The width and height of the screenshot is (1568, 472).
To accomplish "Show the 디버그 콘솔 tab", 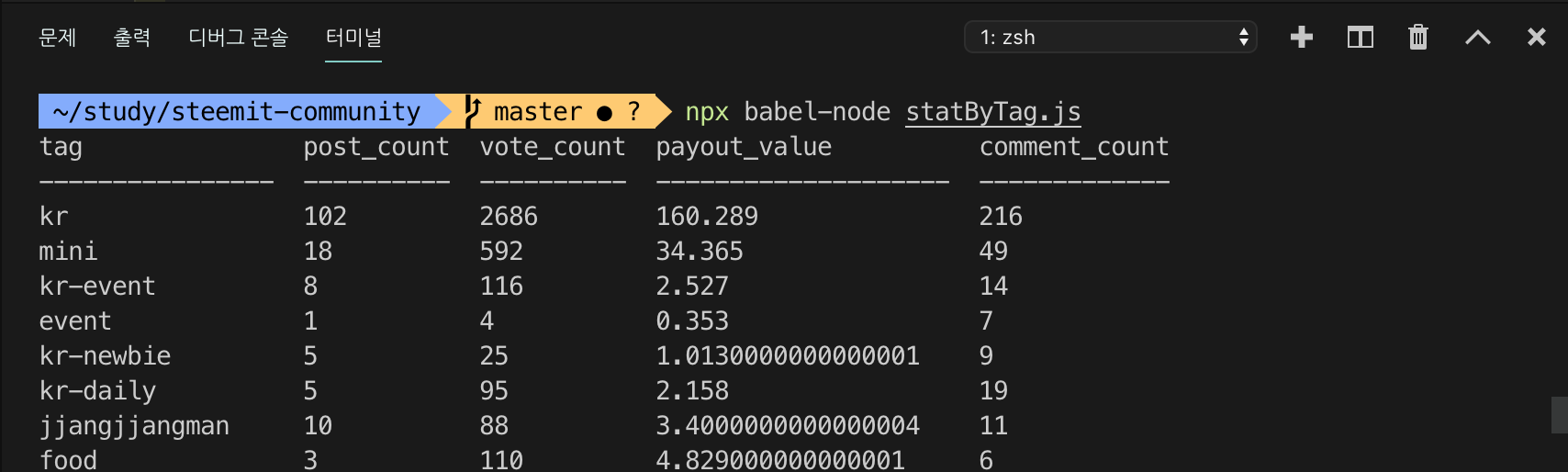I will coord(239,38).
